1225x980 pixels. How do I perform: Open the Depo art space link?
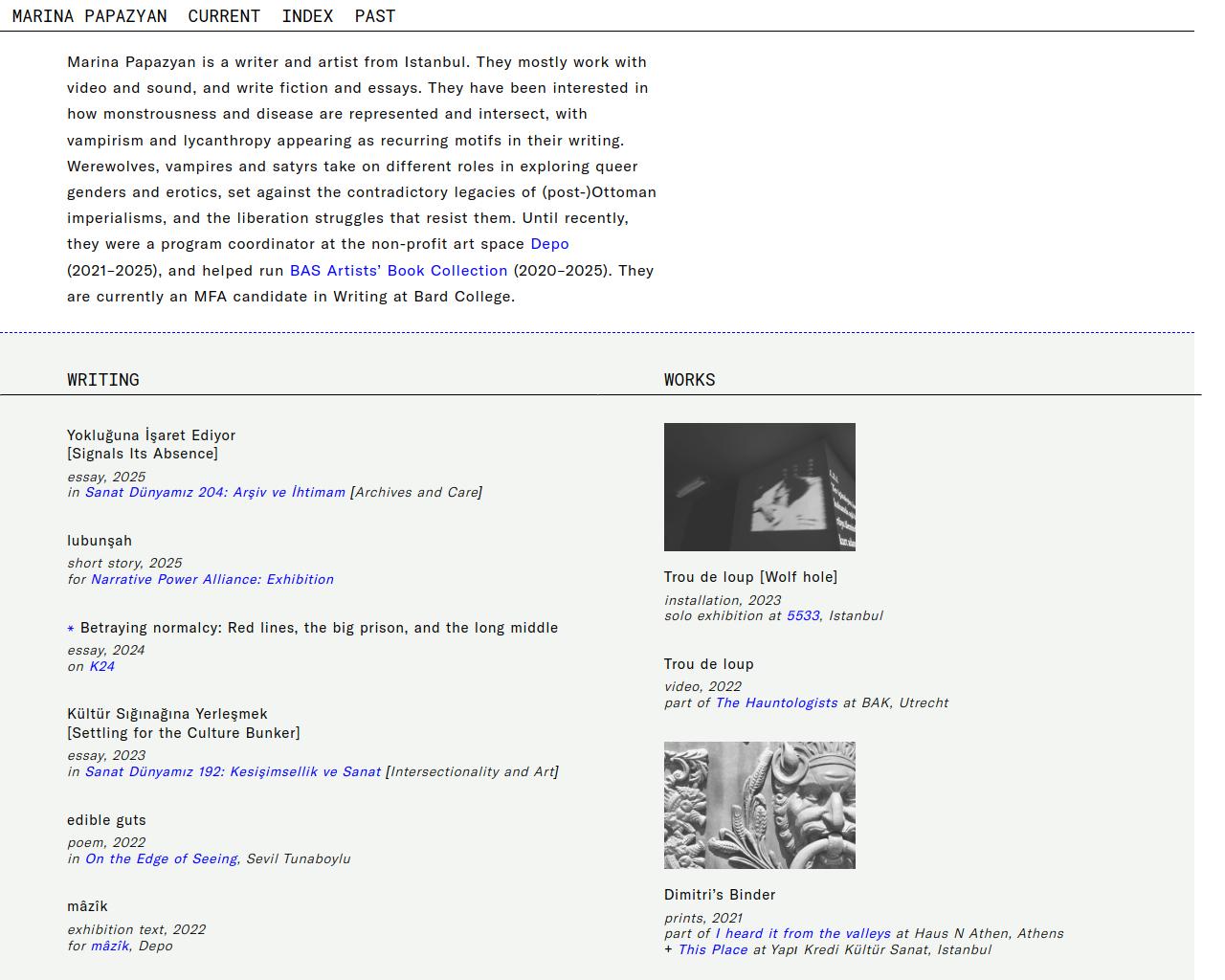549,244
